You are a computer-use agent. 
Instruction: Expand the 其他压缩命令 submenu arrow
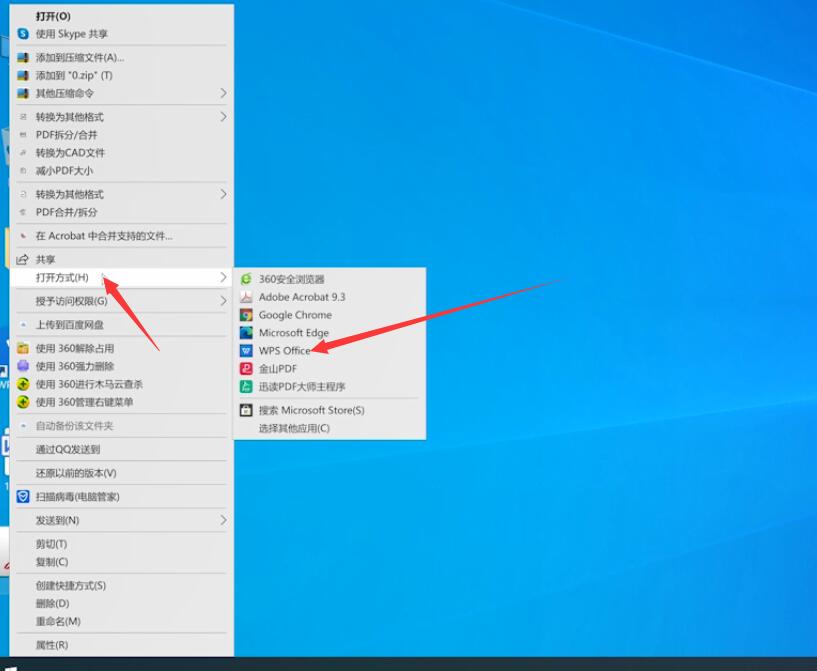[223, 93]
